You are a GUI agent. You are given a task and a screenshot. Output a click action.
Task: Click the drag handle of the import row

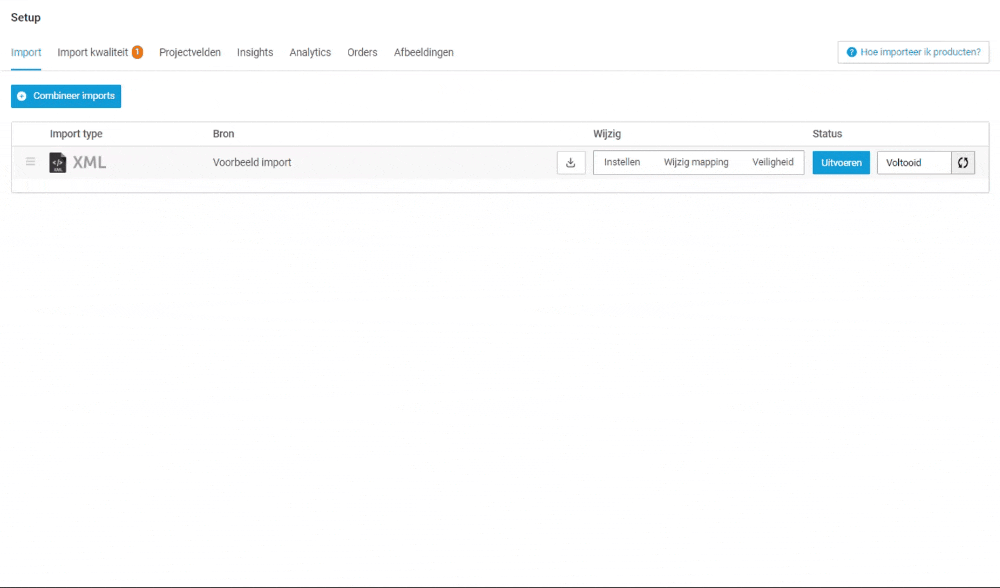pyautogui.click(x=30, y=162)
